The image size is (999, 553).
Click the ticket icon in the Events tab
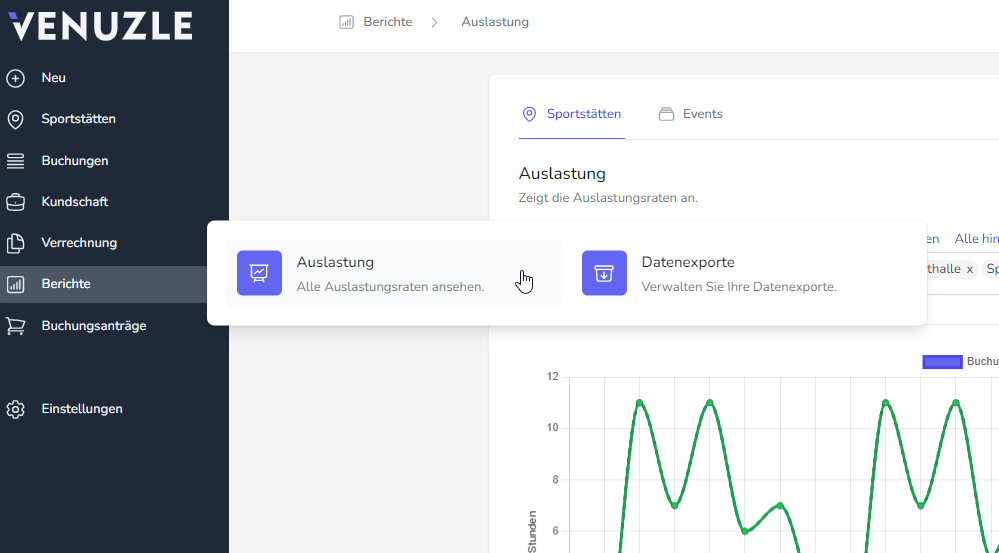click(x=666, y=114)
